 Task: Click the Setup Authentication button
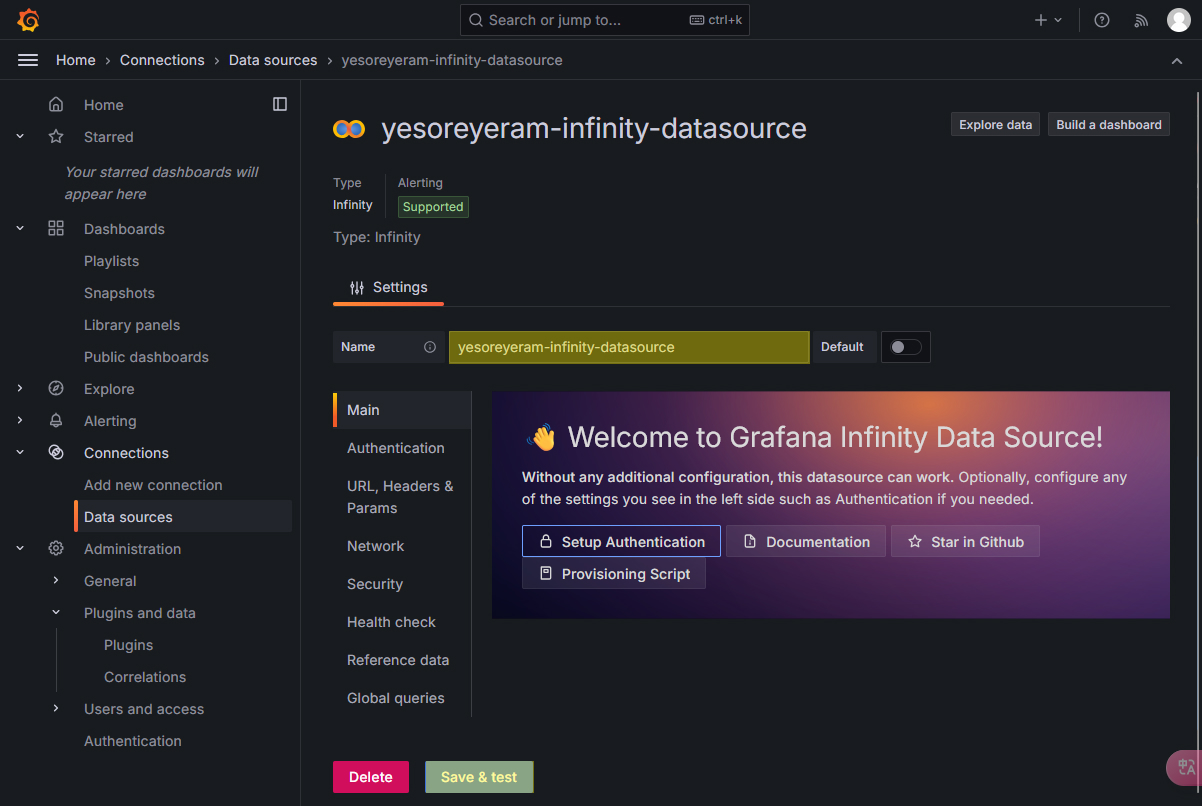click(x=621, y=541)
